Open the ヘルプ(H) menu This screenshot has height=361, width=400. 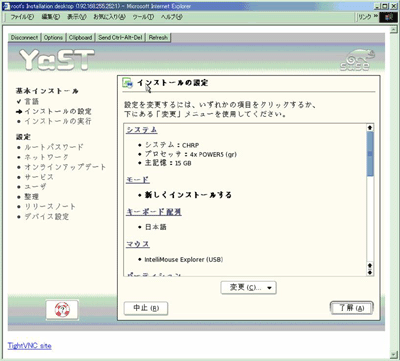pyautogui.click(x=171, y=17)
